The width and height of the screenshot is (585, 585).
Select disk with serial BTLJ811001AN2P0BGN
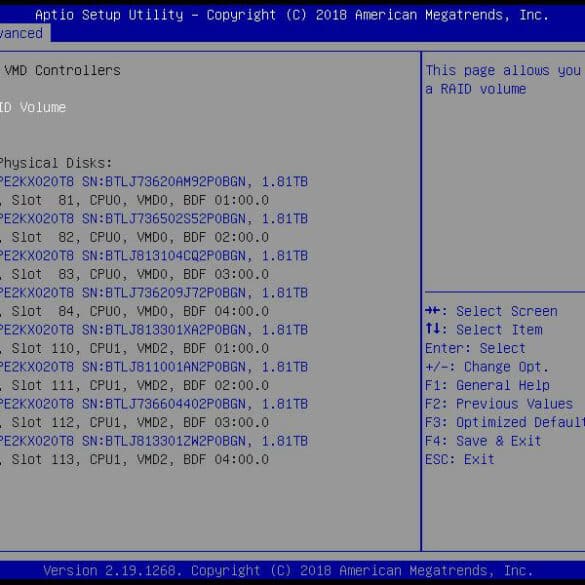[154, 367]
